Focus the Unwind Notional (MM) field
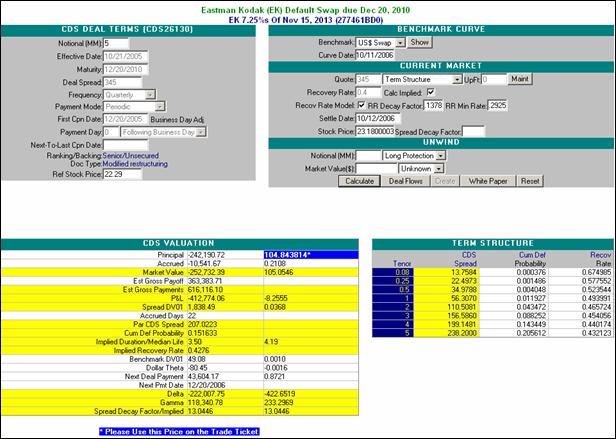The image size is (616, 439). (368, 156)
